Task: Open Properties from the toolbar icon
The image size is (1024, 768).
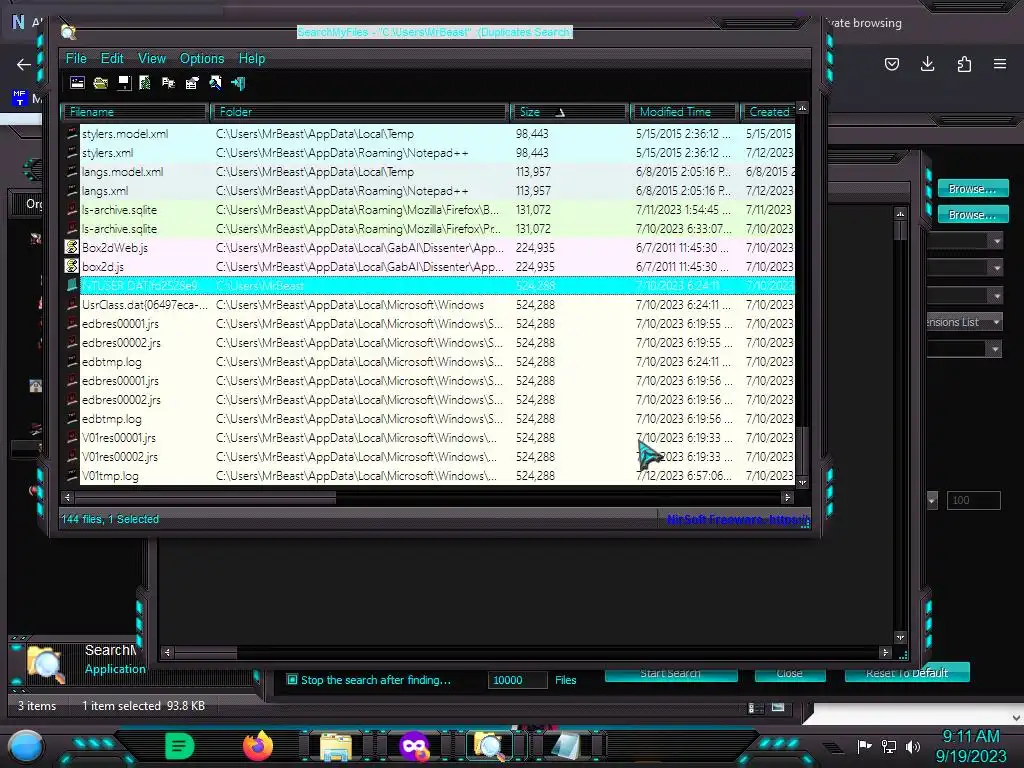Action: (x=192, y=83)
